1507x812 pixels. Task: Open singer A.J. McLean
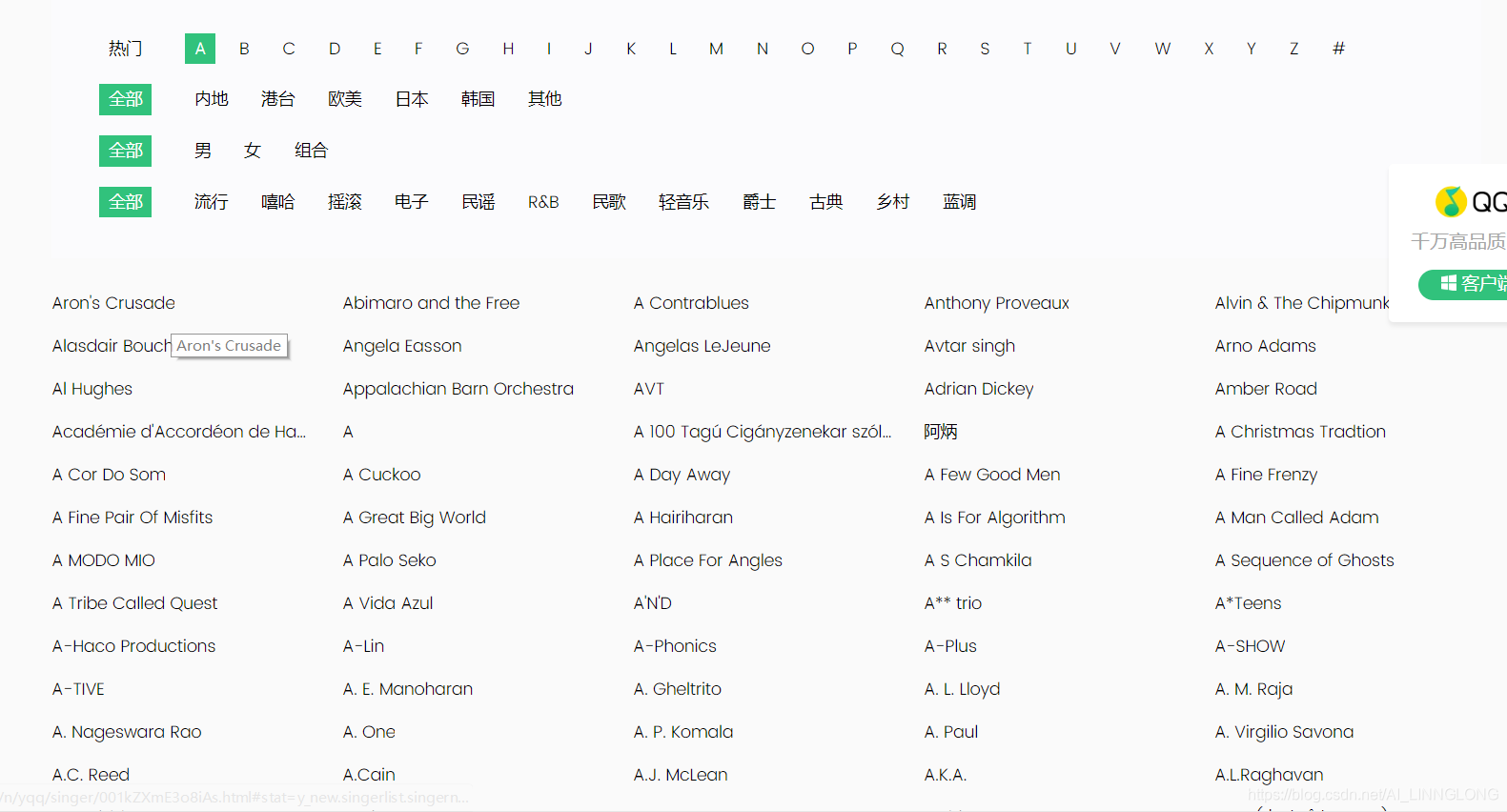tap(680, 775)
